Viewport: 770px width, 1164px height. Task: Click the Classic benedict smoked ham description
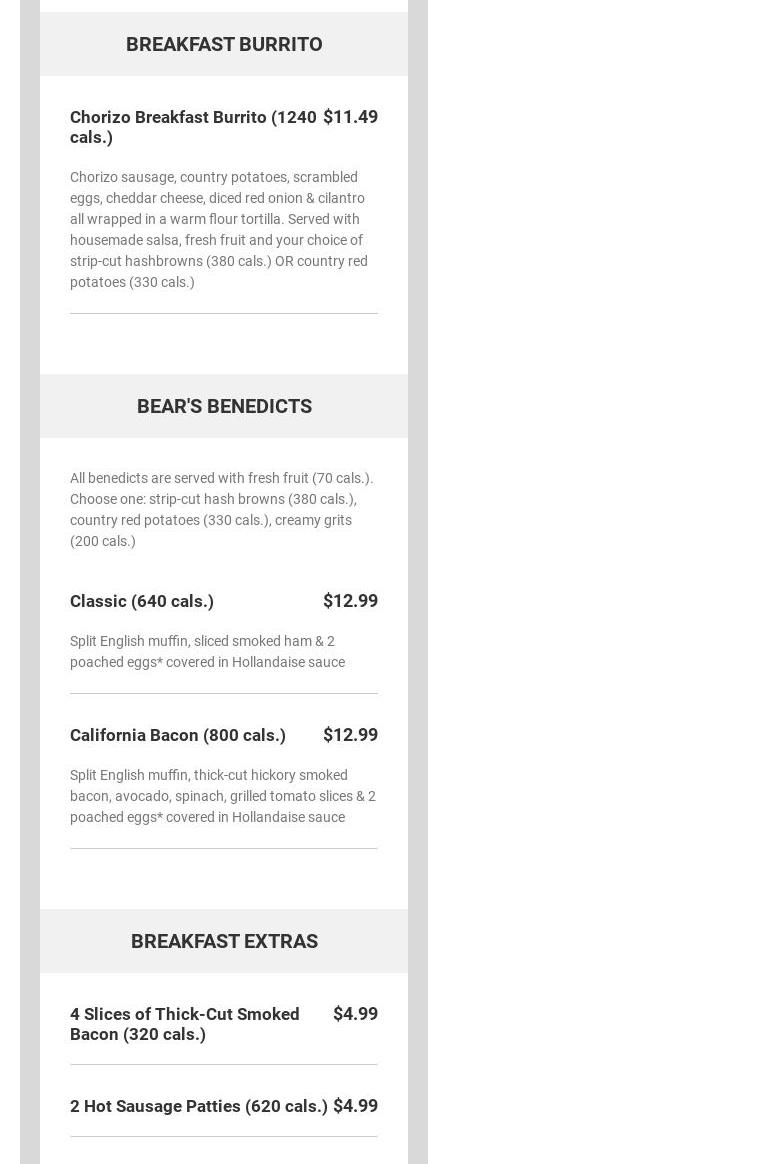click(207, 651)
